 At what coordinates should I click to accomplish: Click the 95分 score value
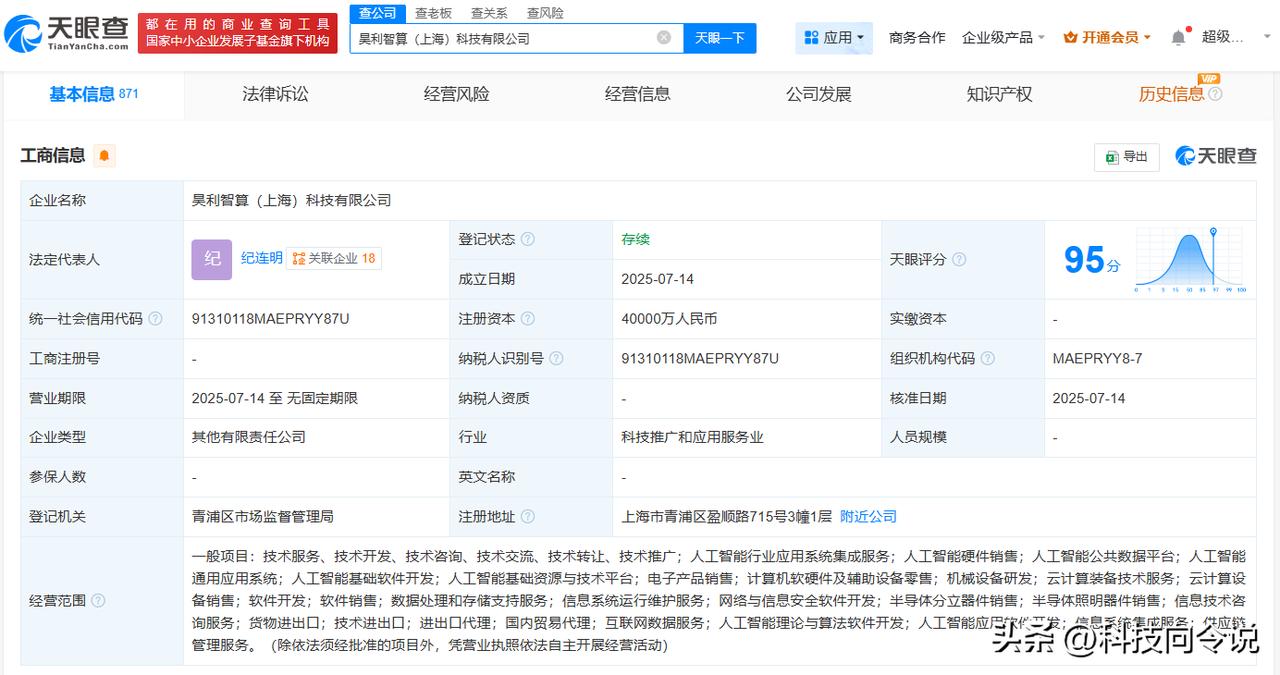point(1092,260)
